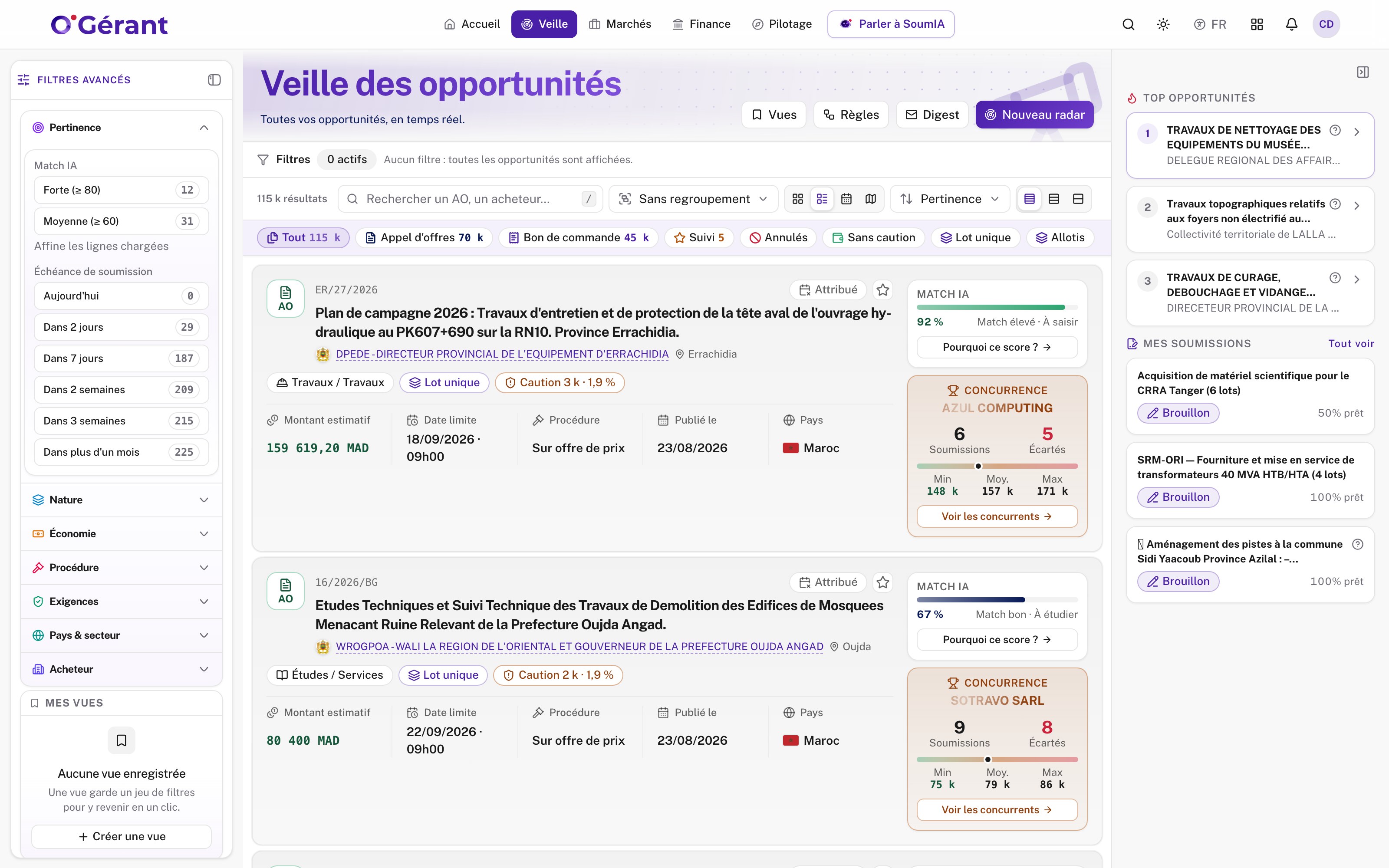The height and width of the screenshot is (868, 1389).
Task: Select the Bon de commande 45 k tab
Action: [579, 238]
